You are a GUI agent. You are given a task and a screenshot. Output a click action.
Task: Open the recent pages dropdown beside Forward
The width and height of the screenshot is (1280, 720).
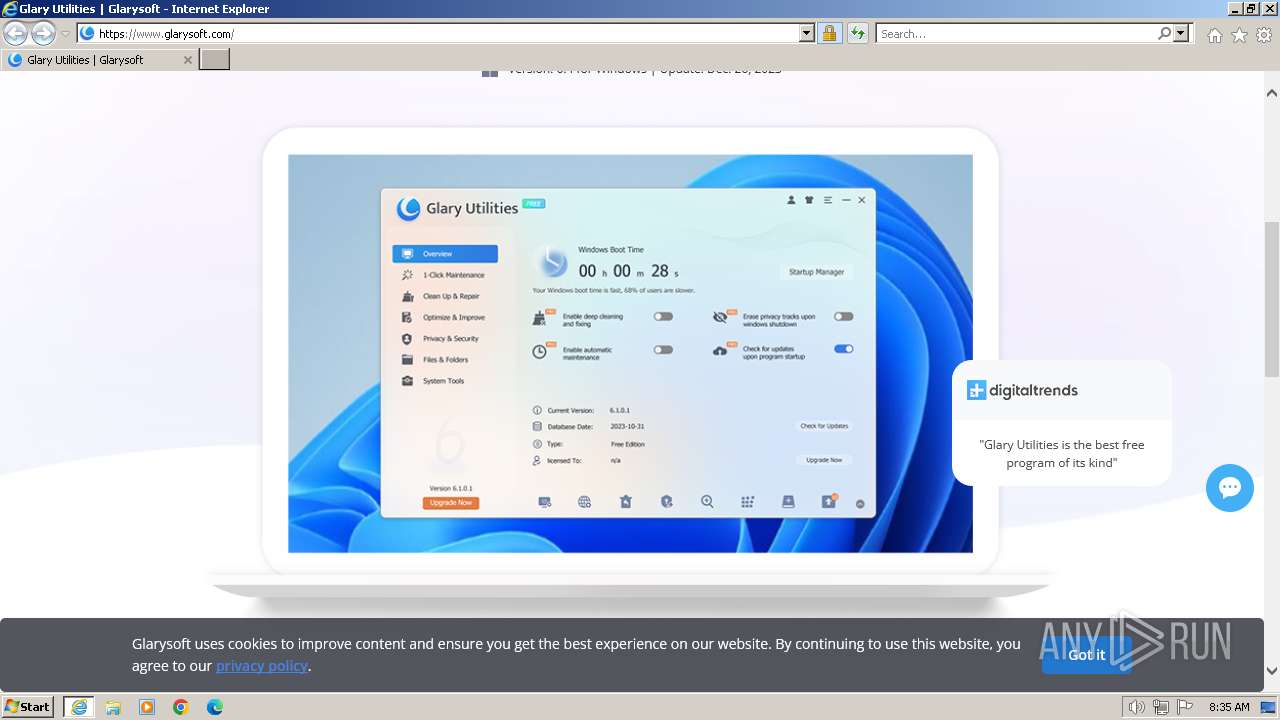pyautogui.click(x=66, y=34)
